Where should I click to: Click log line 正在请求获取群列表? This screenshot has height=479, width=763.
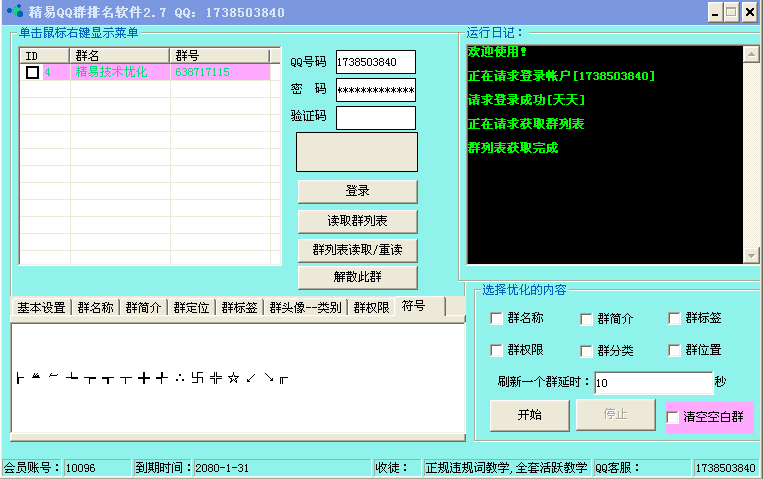click(526, 124)
